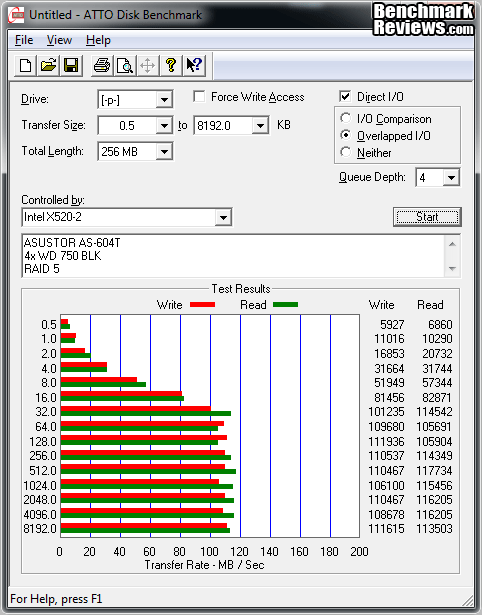Click the Transfer Rate - MB / Sec axis label

[x=204, y=565]
